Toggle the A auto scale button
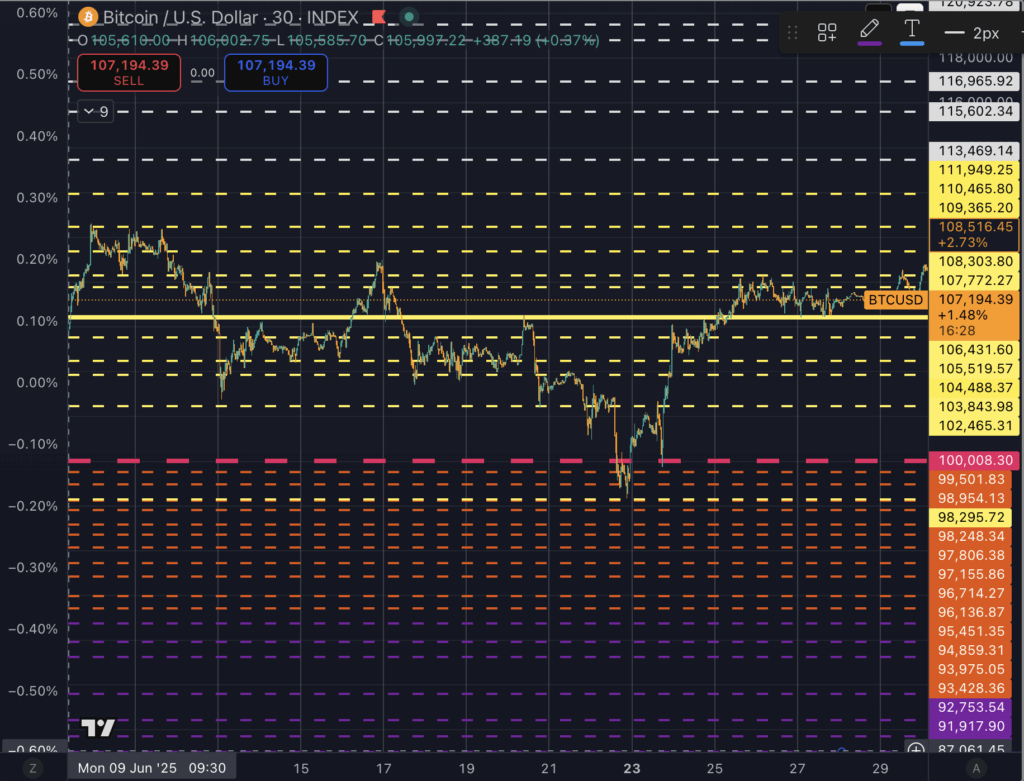This screenshot has height=781, width=1024. coord(974,769)
